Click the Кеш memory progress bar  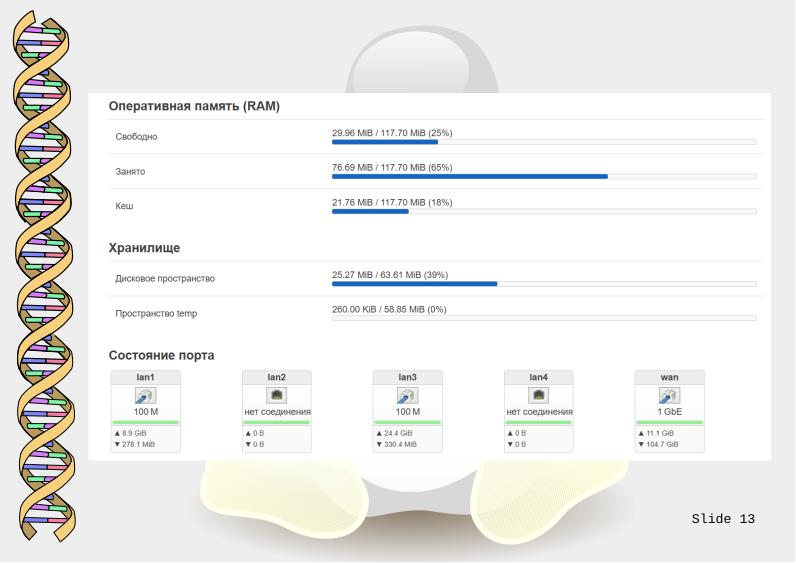click(x=543, y=211)
